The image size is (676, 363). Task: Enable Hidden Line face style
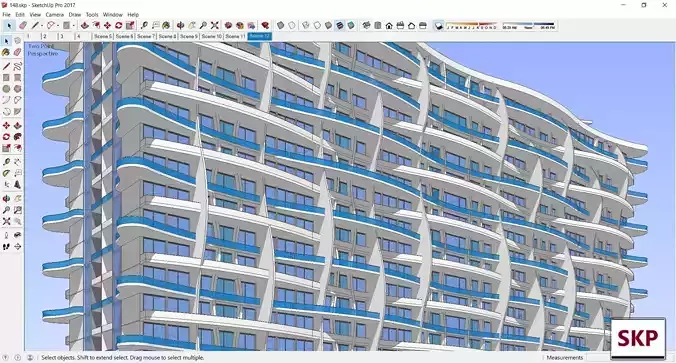[x=317, y=25]
